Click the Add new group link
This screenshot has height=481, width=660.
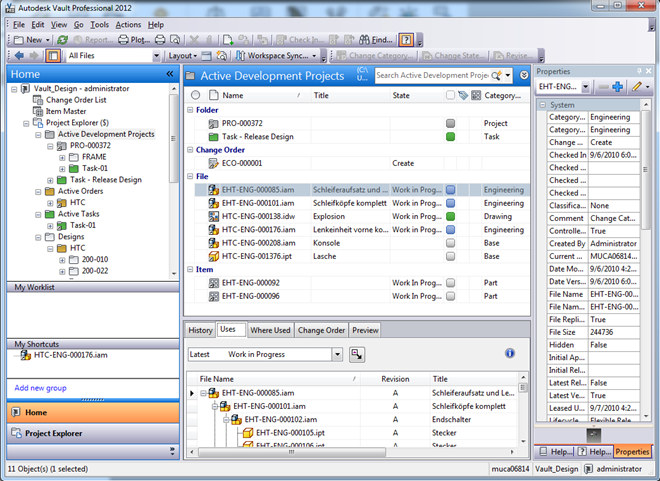pos(43,388)
